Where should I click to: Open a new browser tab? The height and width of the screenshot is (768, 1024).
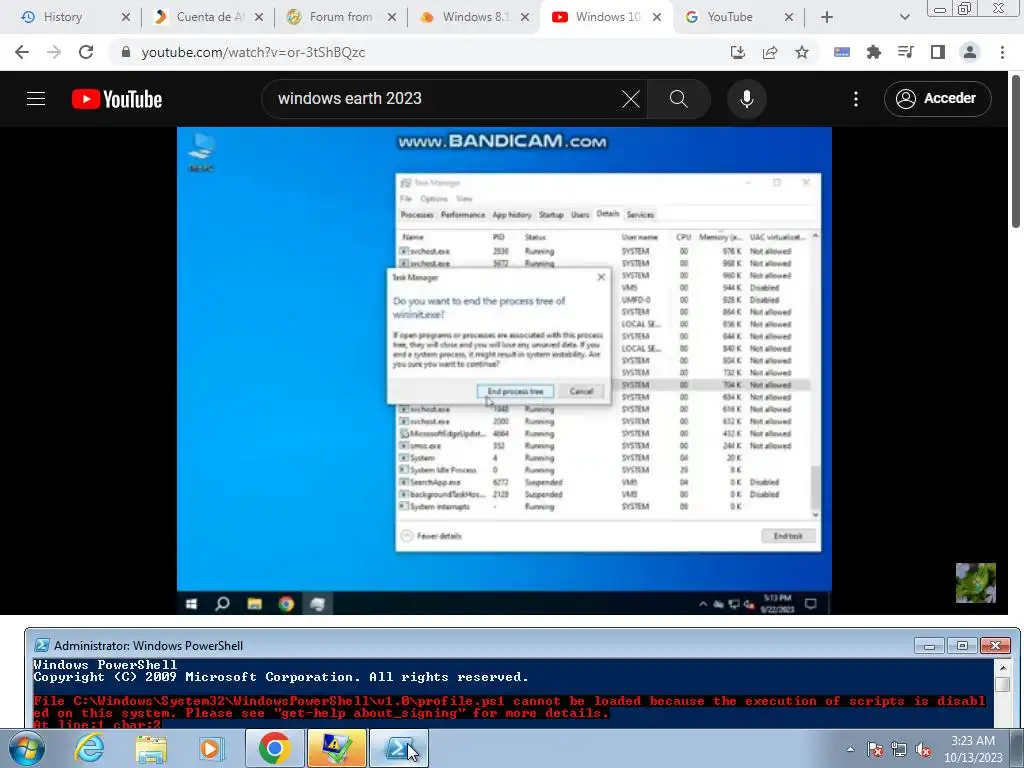coord(827,17)
